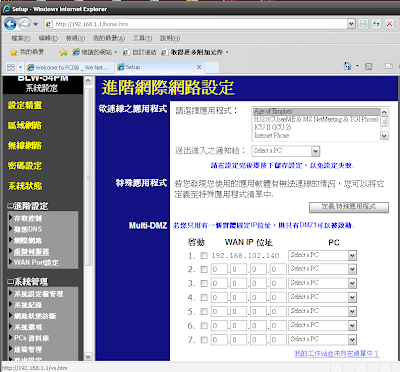Screen dimensions: 400x372
Task: Open the WAN Port設定 sidebar entry
Action: point(36,262)
